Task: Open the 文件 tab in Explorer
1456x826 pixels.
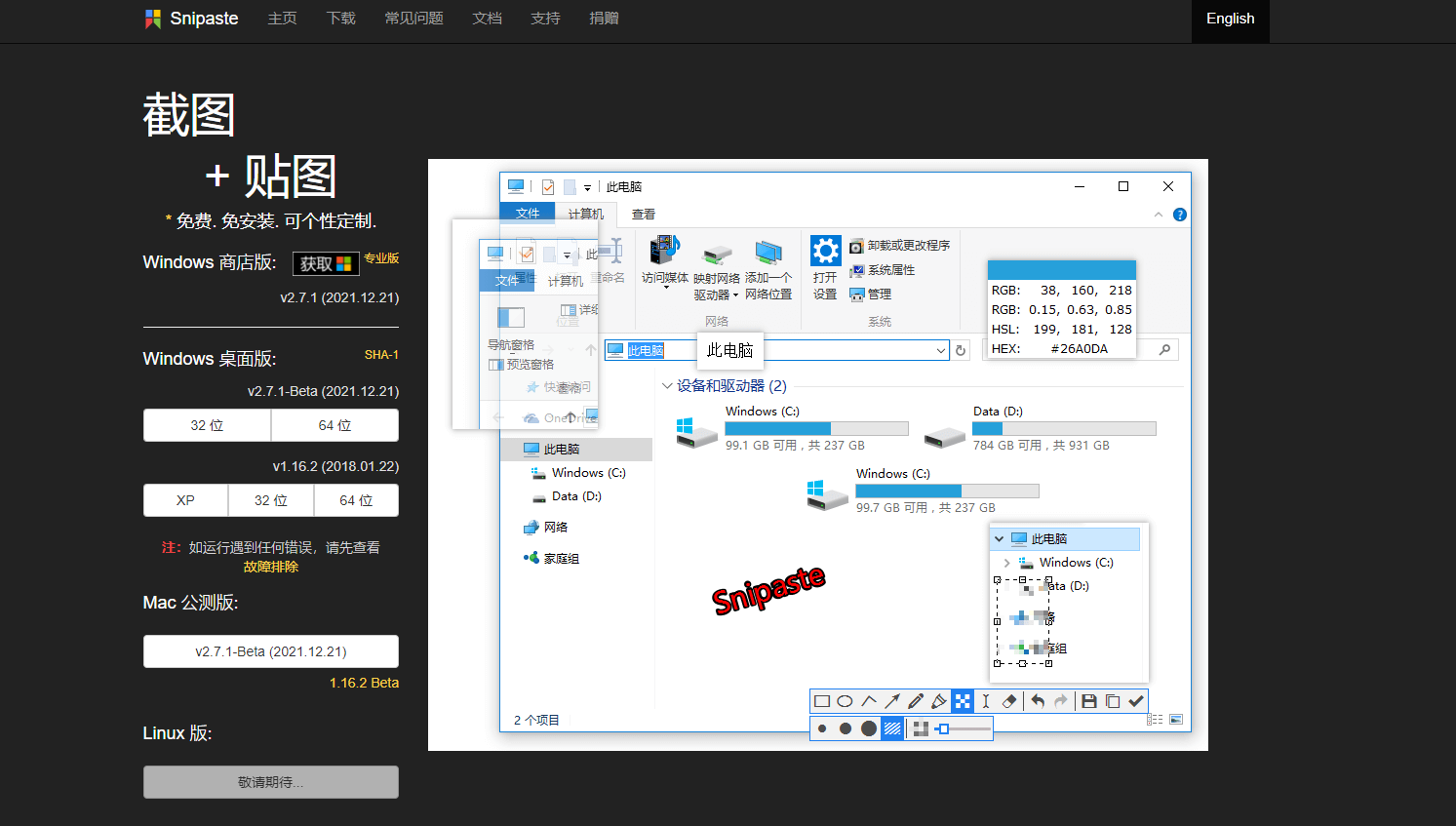Action: point(528,214)
